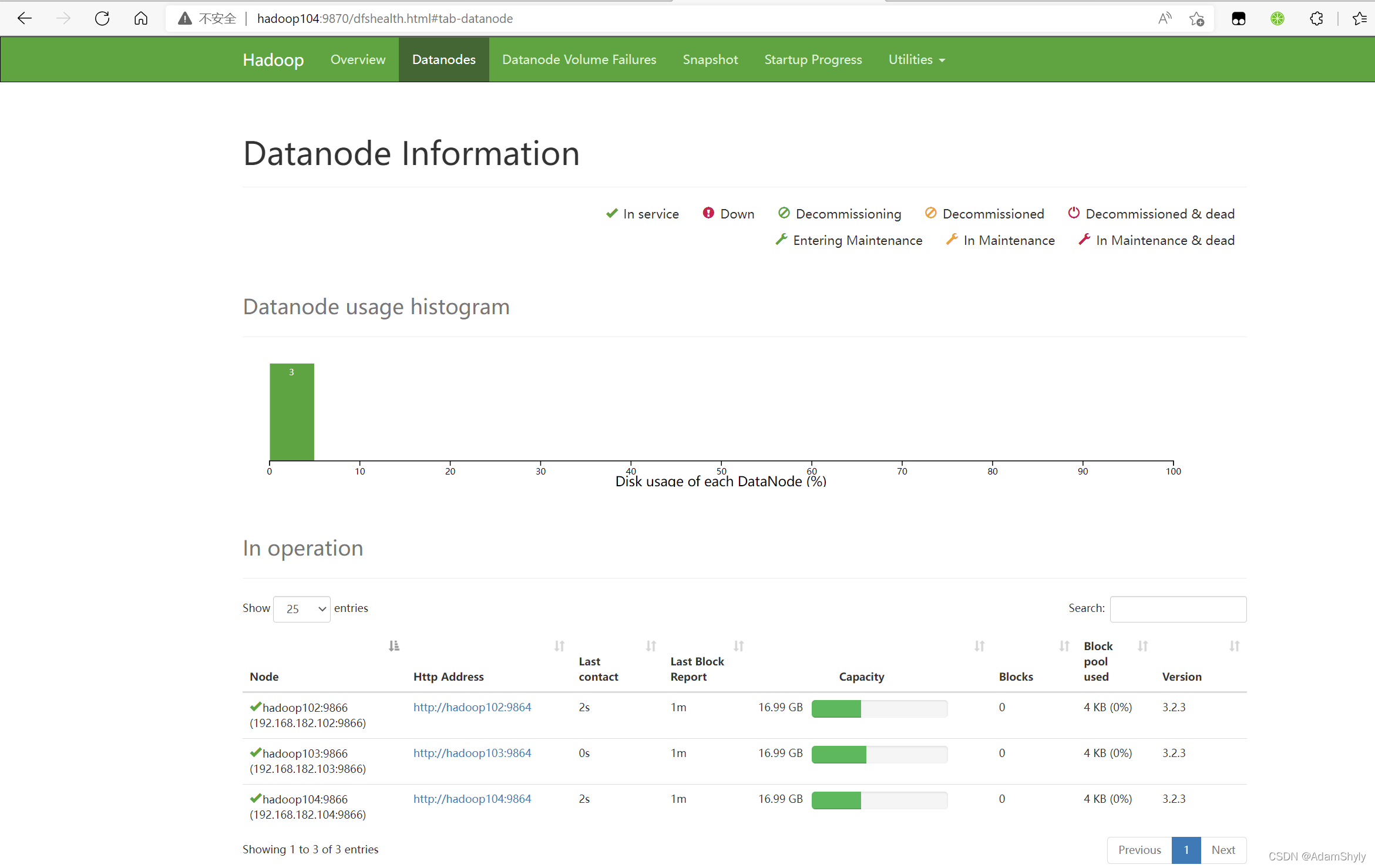This screenshot has height=868, width=1375.
Task: Click the datanode Search input field
Action: tap(1178, 609)
